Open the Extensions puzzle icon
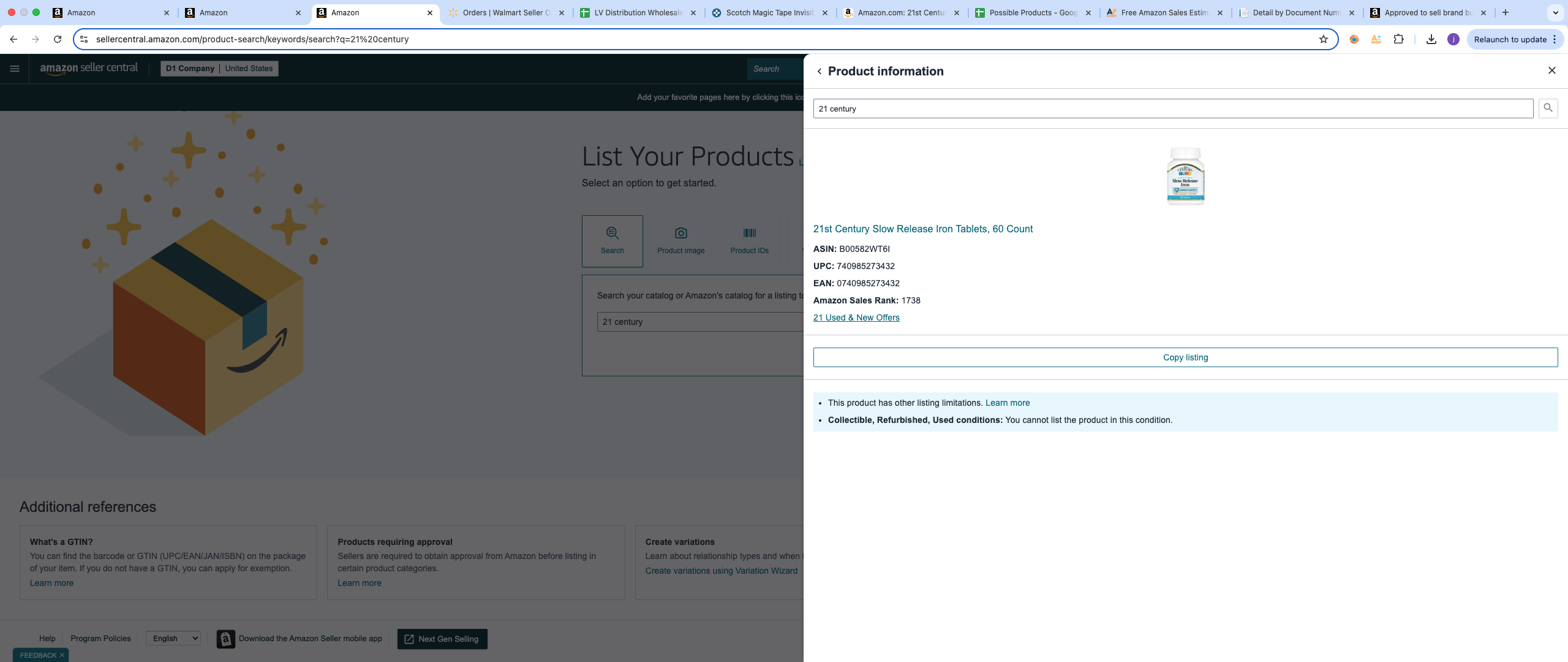The width and height of the screenshot is (1568, 662). [x=1398, y=39]
